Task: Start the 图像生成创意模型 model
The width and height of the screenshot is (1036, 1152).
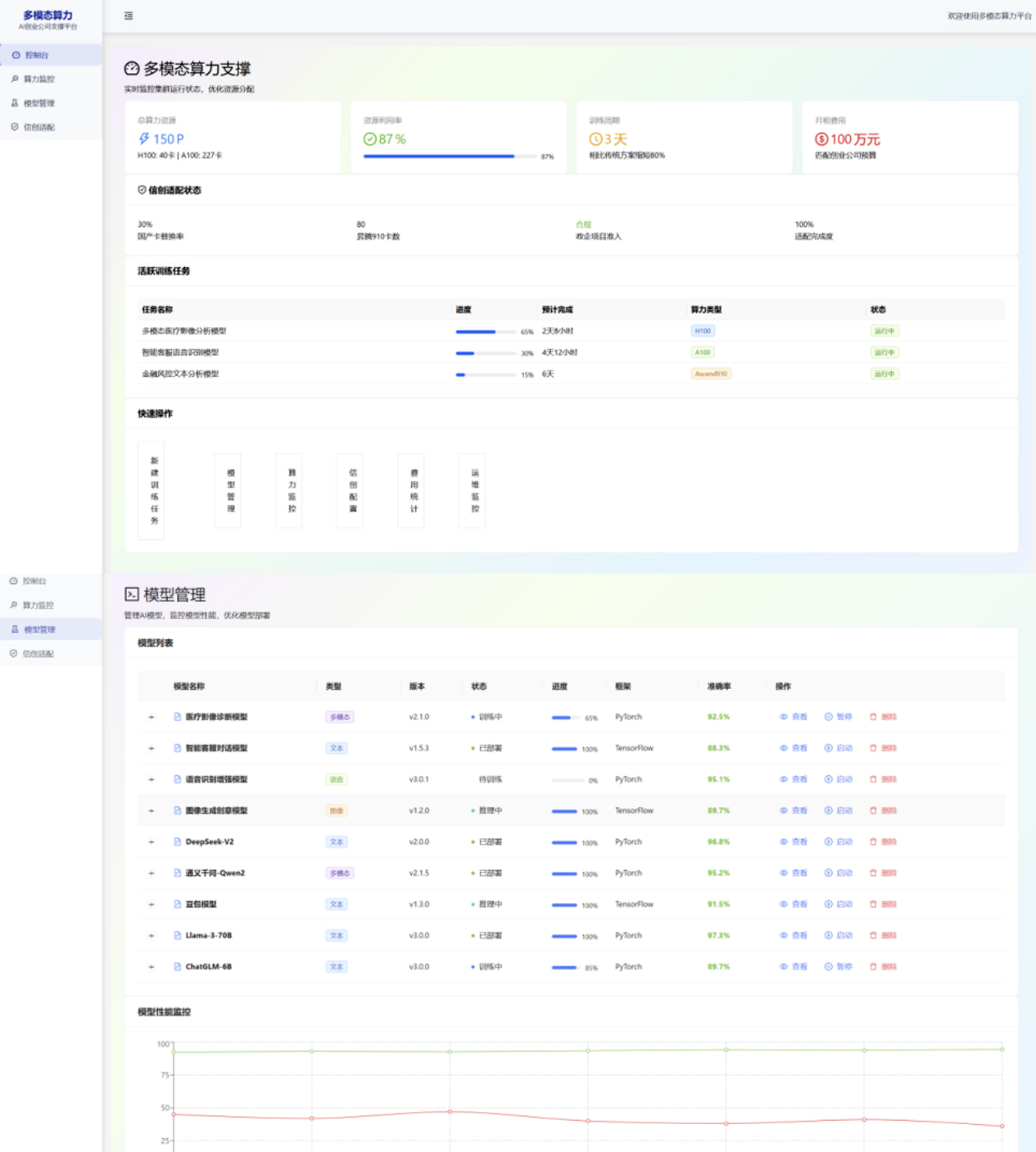Action: [x=839, y=810]
